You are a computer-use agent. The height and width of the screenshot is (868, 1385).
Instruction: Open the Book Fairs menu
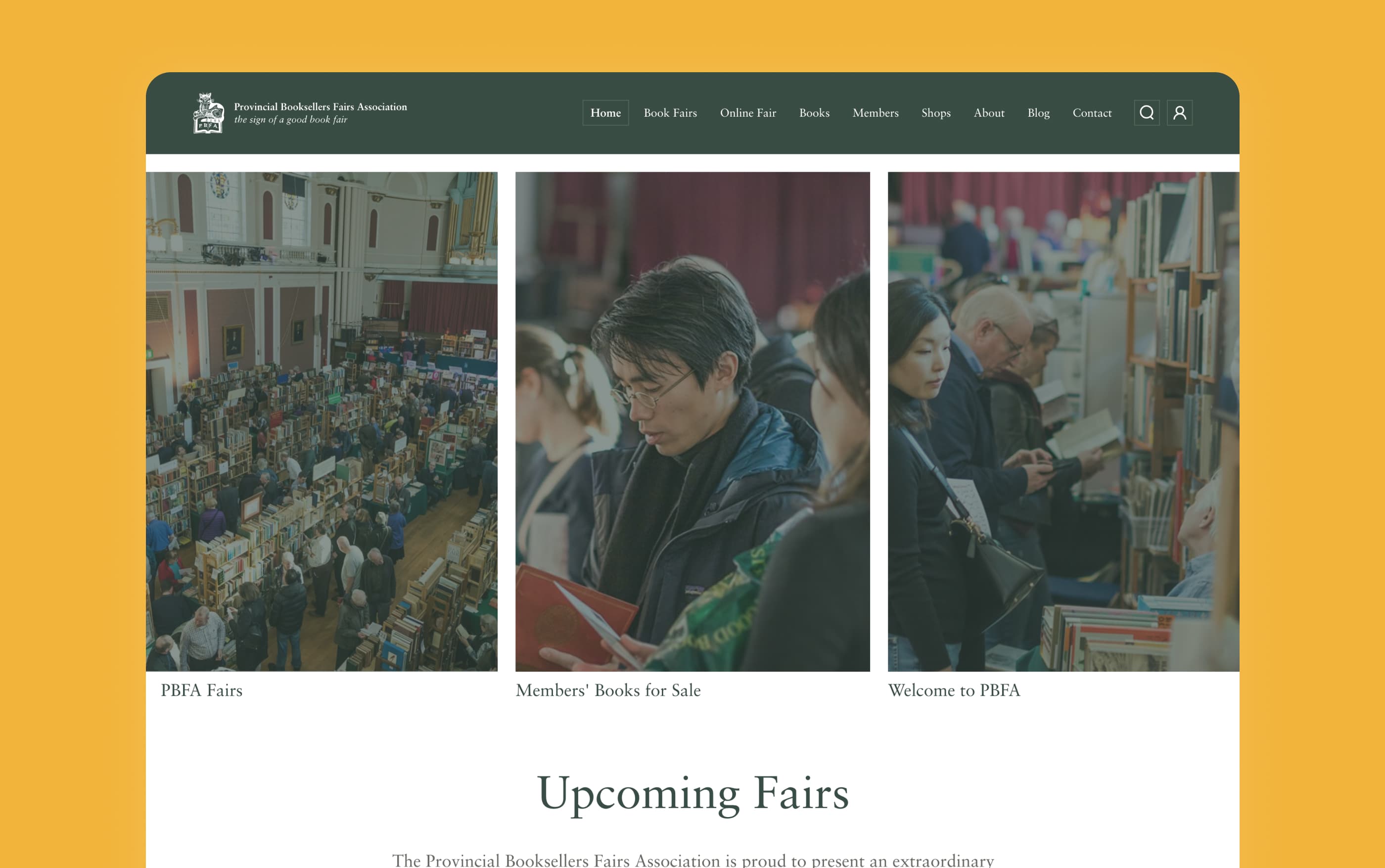click(x=670, y=113)
